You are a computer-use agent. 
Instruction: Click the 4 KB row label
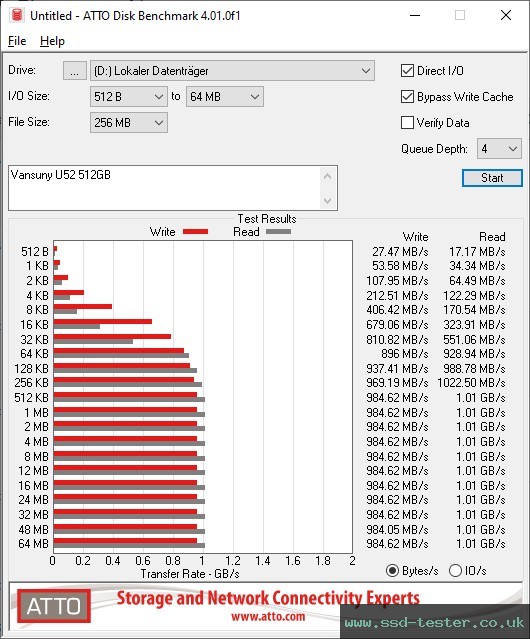[x=37, y=295]
